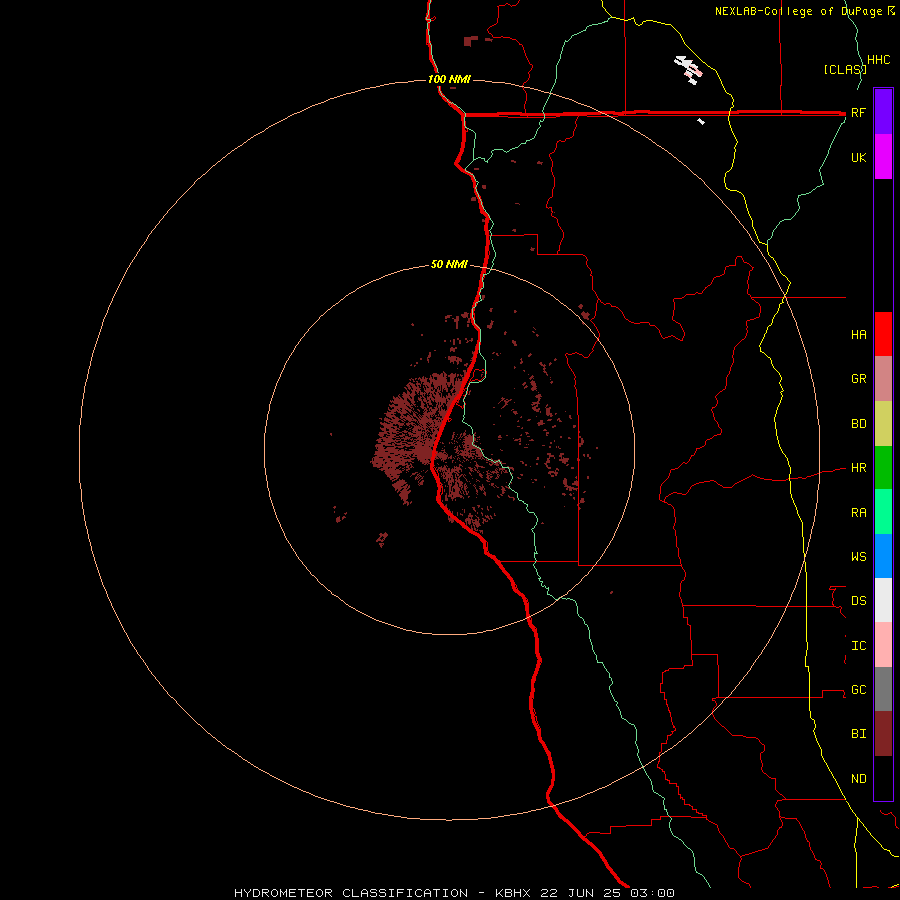Click the Hydrometeor Classification KBHX title text
This screenshot has width=900, height=900.
(x=454, y=893)
